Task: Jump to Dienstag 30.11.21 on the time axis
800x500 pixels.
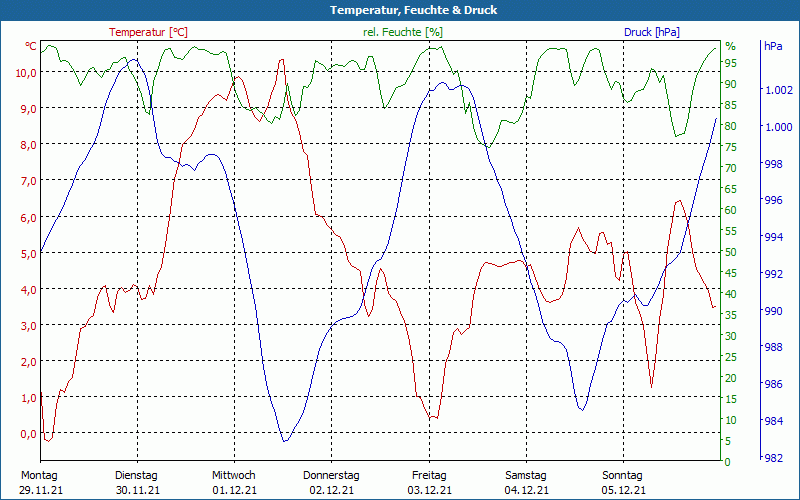Action: click(137, 482)
